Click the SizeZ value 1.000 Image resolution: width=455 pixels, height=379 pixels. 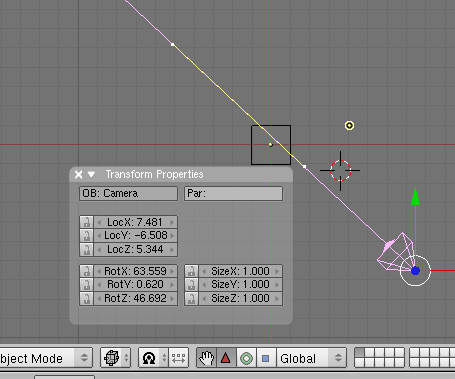coord(240,298)
